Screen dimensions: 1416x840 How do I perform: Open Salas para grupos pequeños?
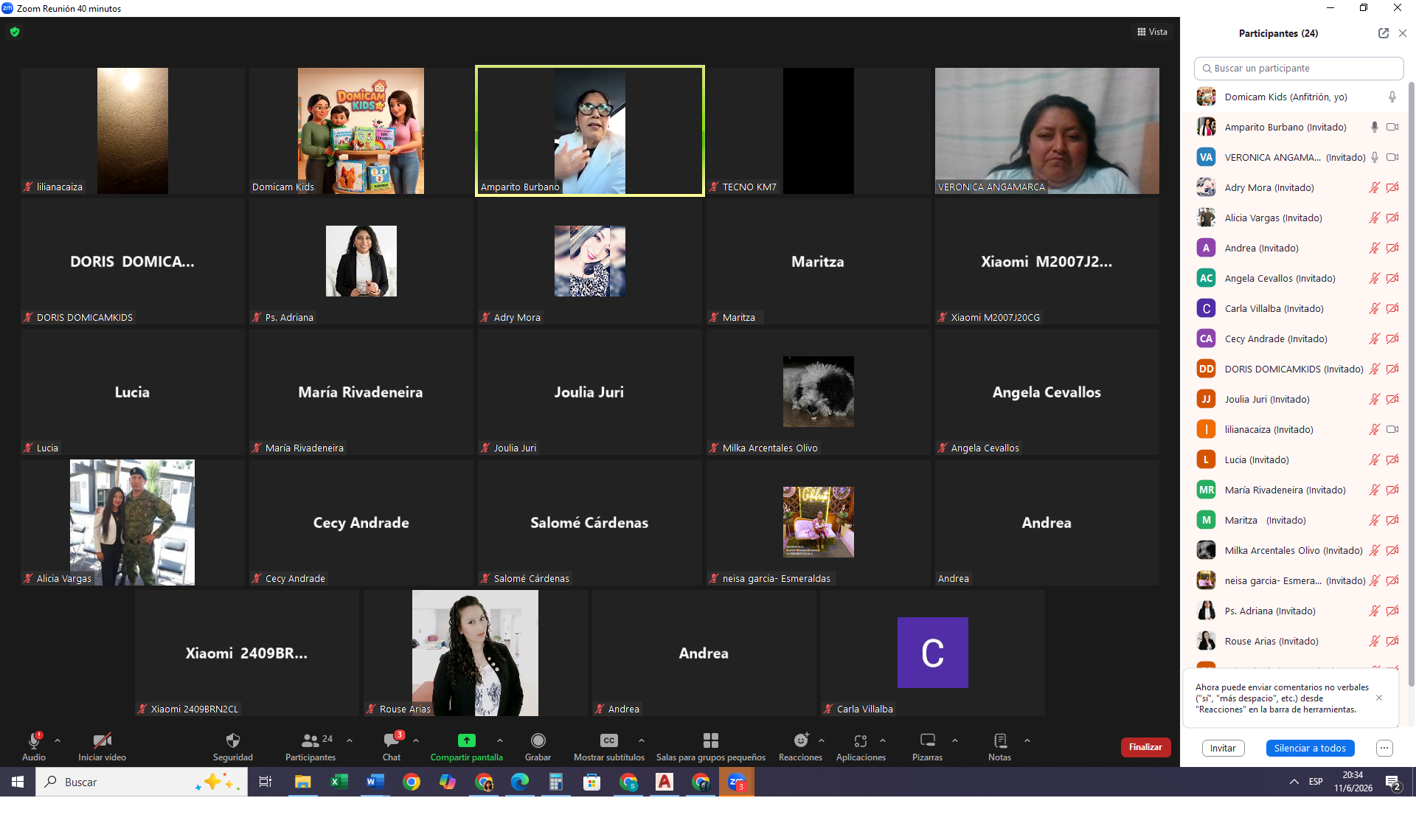(711, 740)
